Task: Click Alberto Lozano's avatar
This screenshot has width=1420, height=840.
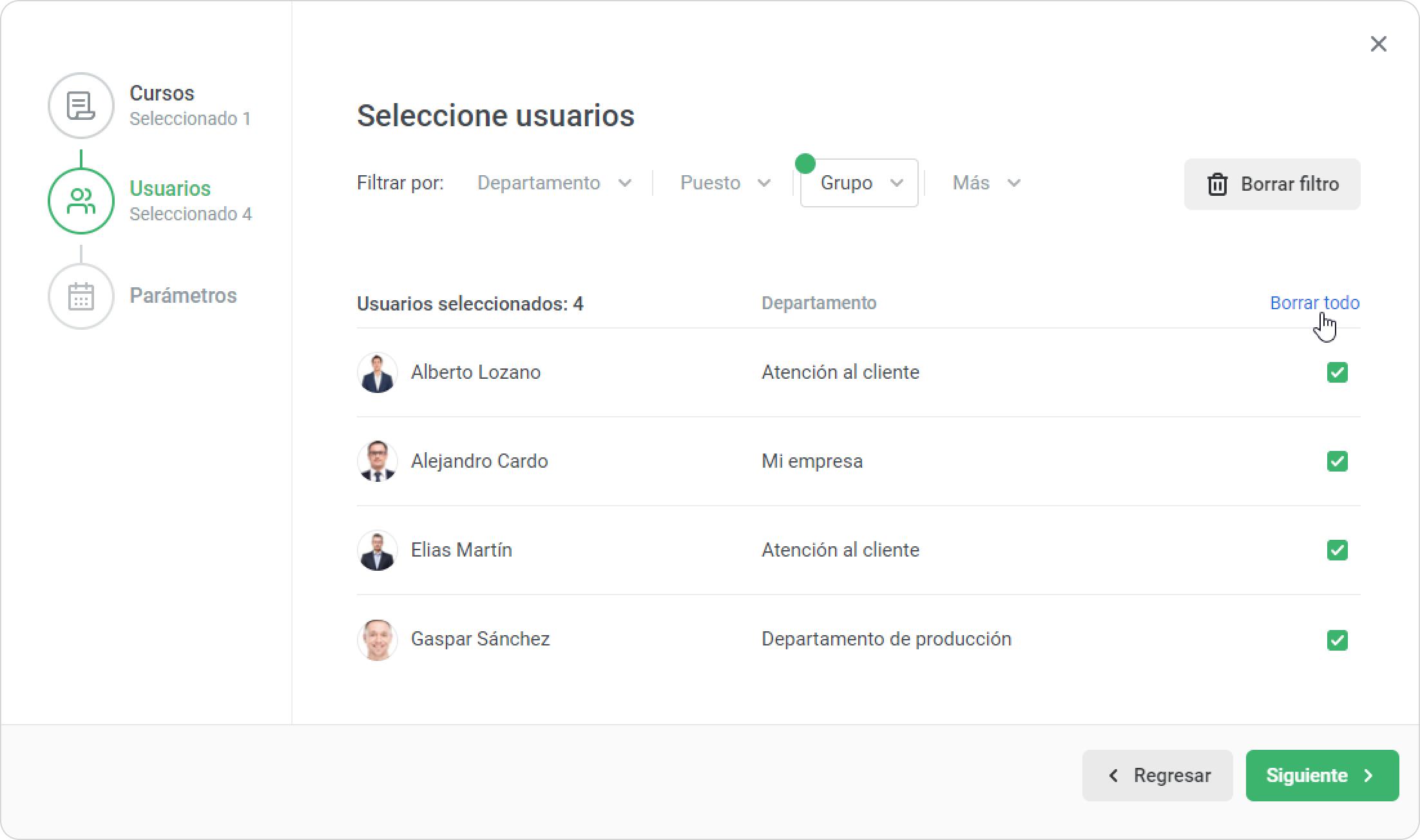Action: coord(377,372)
